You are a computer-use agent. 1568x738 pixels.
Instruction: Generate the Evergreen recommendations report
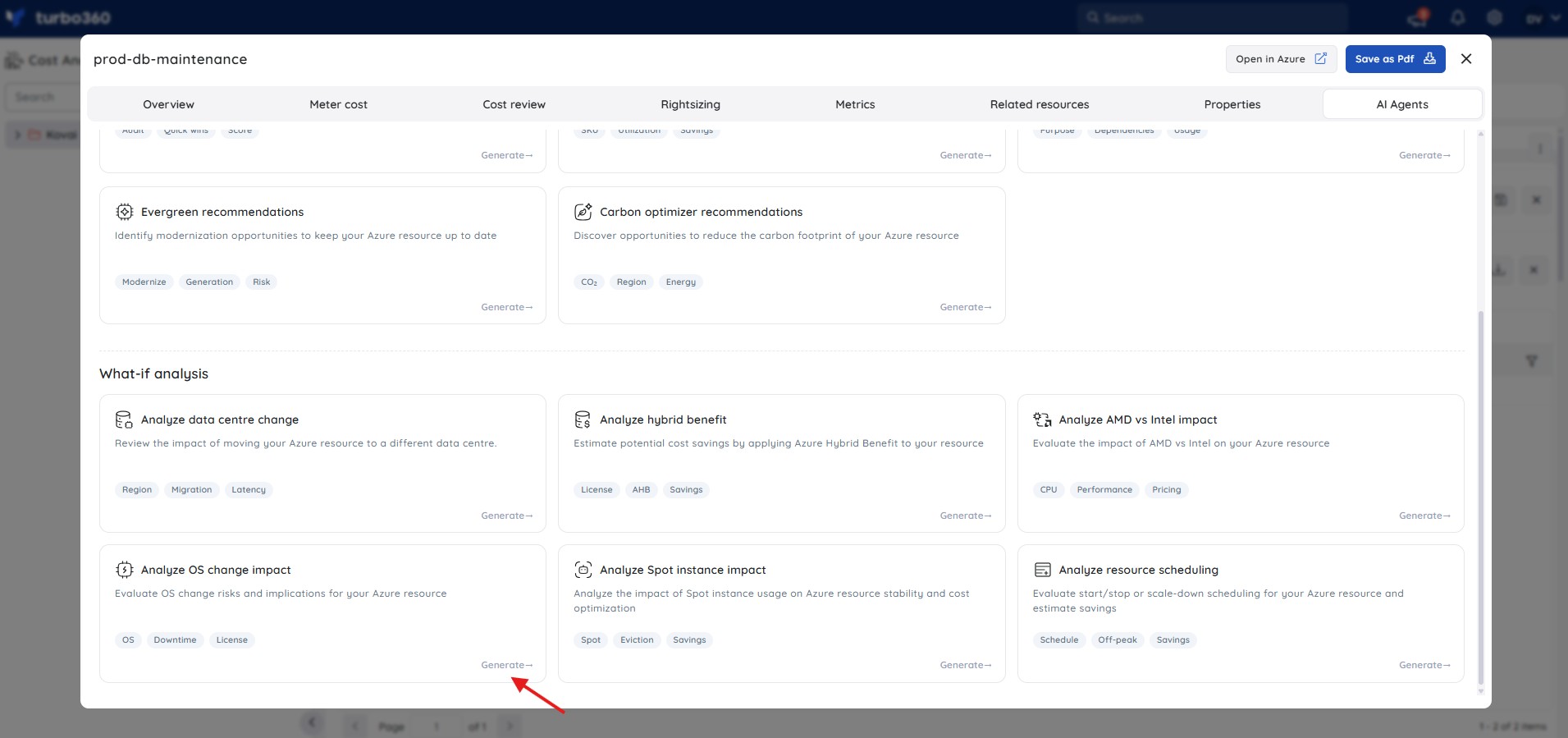(506, 307)
